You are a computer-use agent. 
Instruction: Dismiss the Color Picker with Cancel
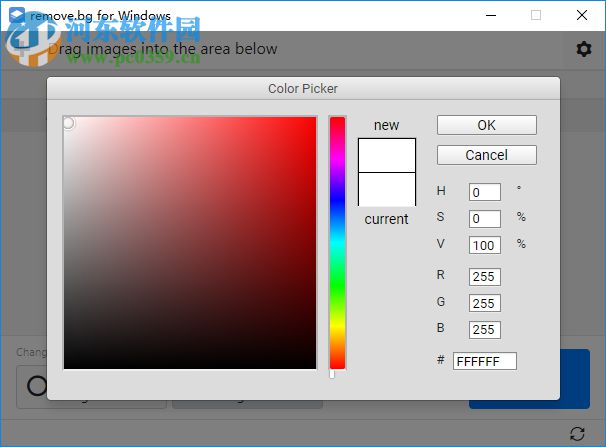(487, 155)
